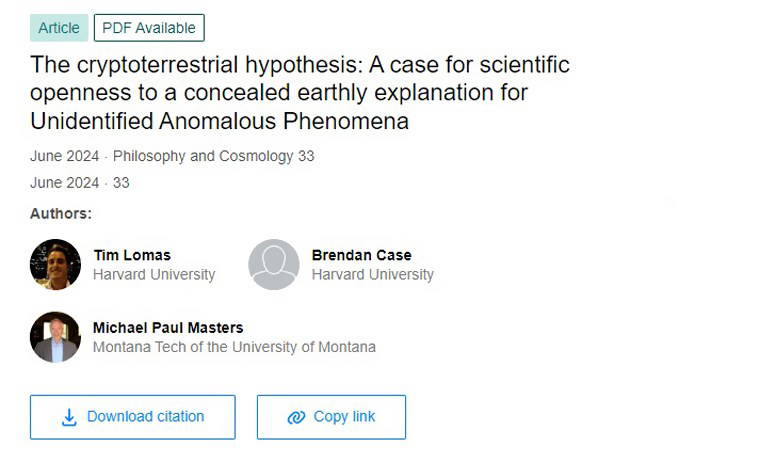
Task: Click the June 2024 date before the journal name
Action: [65, 156]
